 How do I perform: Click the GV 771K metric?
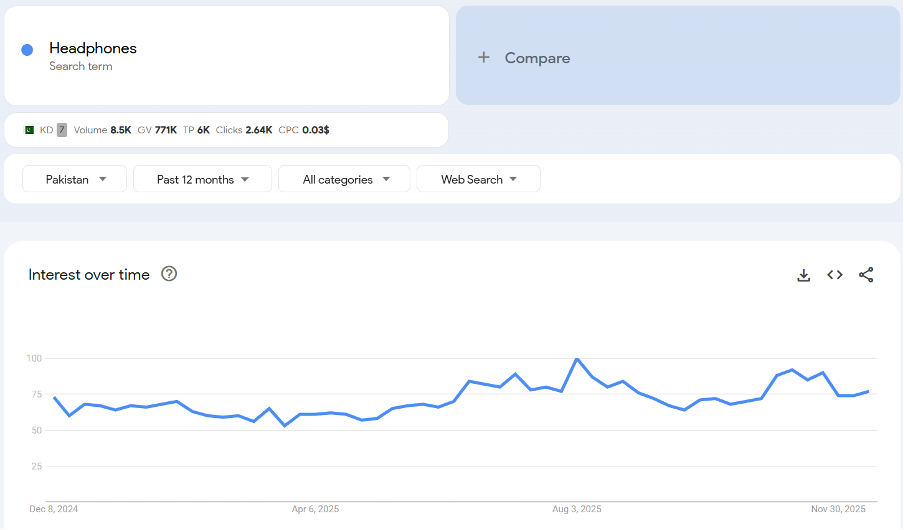tap(157, 130)
